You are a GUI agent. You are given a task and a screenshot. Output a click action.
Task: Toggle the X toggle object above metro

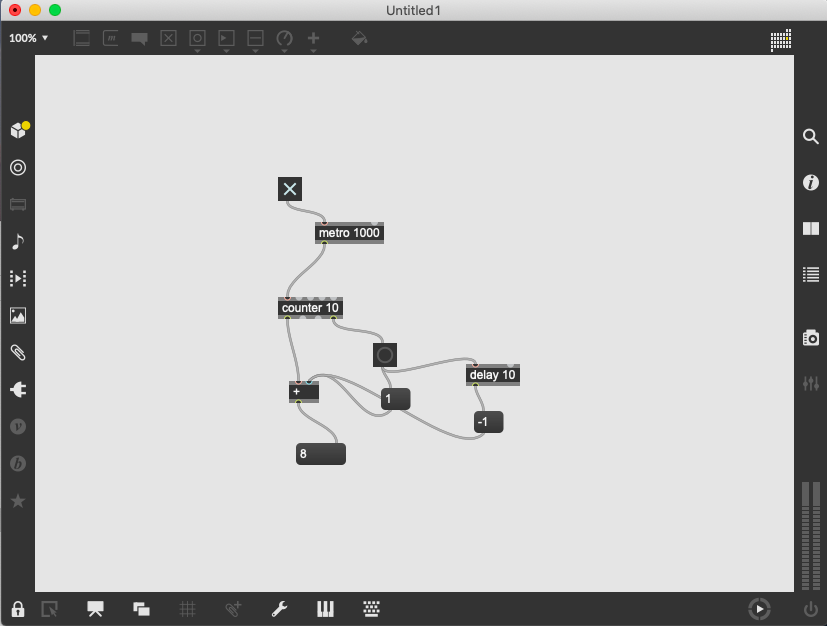coord(290,189)
